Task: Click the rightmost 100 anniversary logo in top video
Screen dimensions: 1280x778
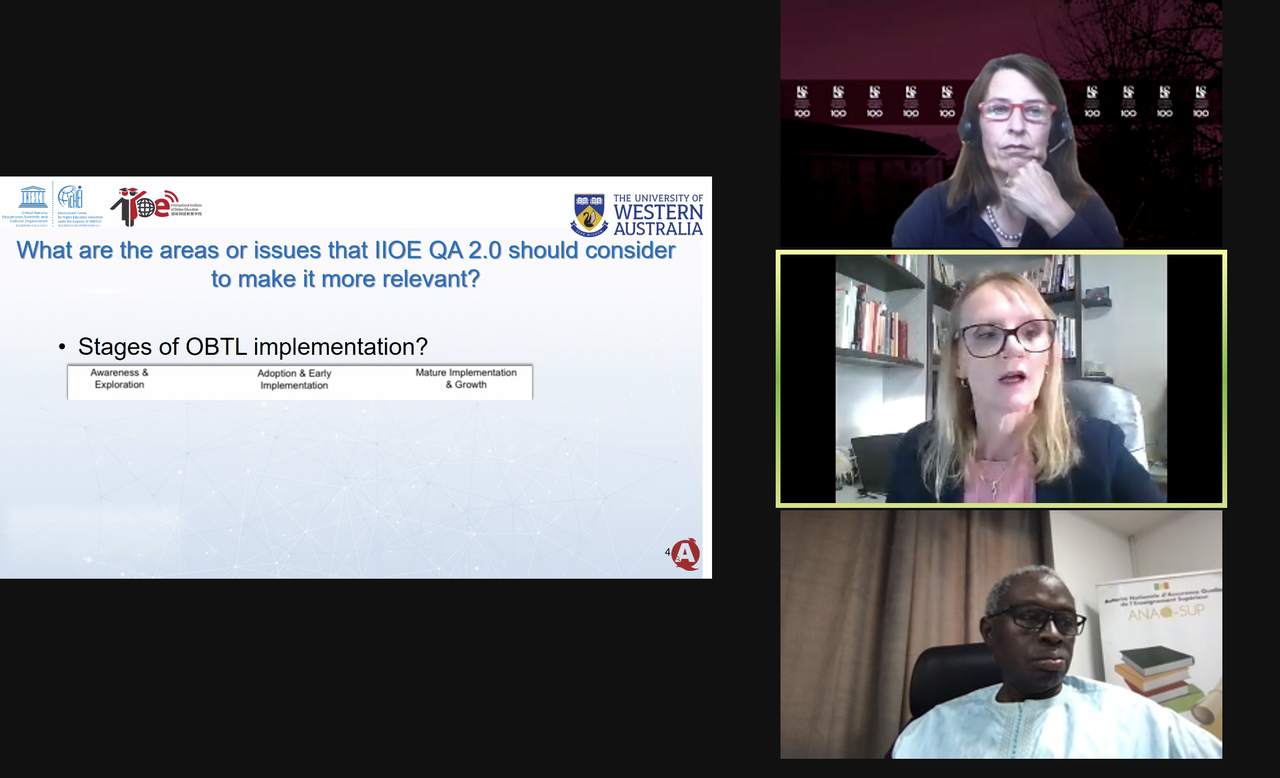Action: click(x=1200, y=101)
